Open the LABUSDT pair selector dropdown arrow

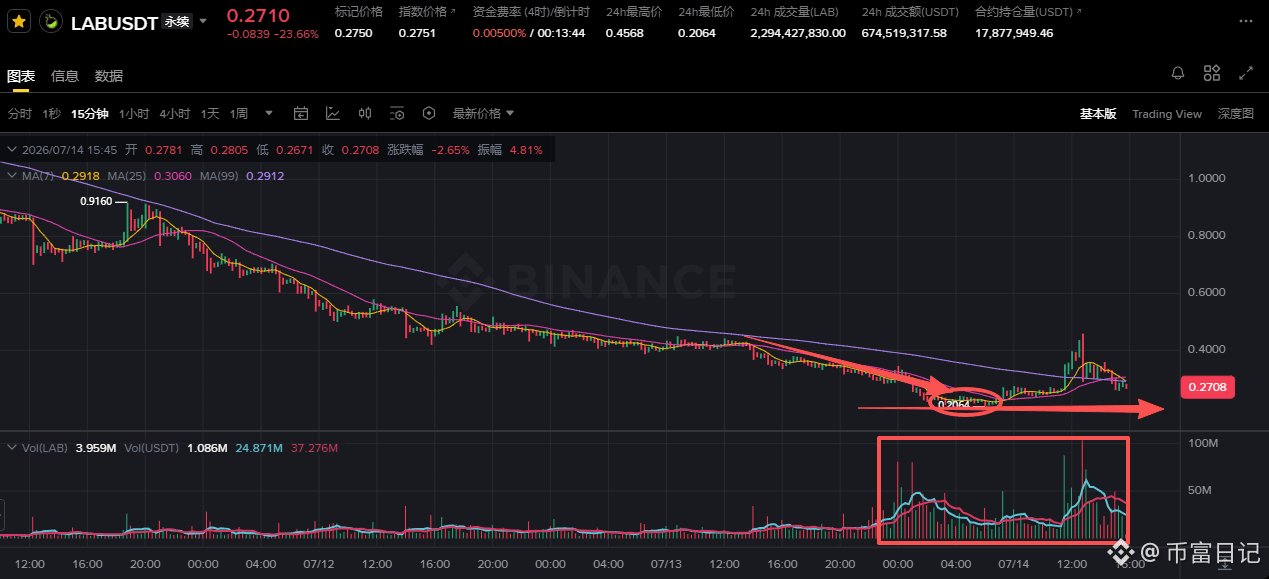(204, 21)
